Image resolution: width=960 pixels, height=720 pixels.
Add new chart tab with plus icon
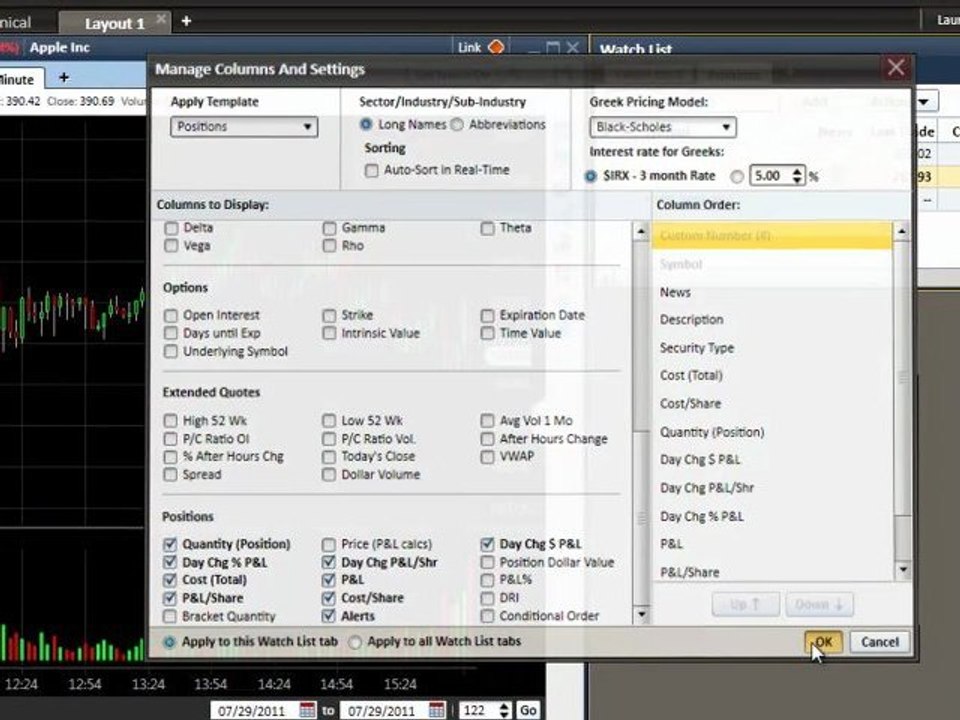tap(64, 77)
